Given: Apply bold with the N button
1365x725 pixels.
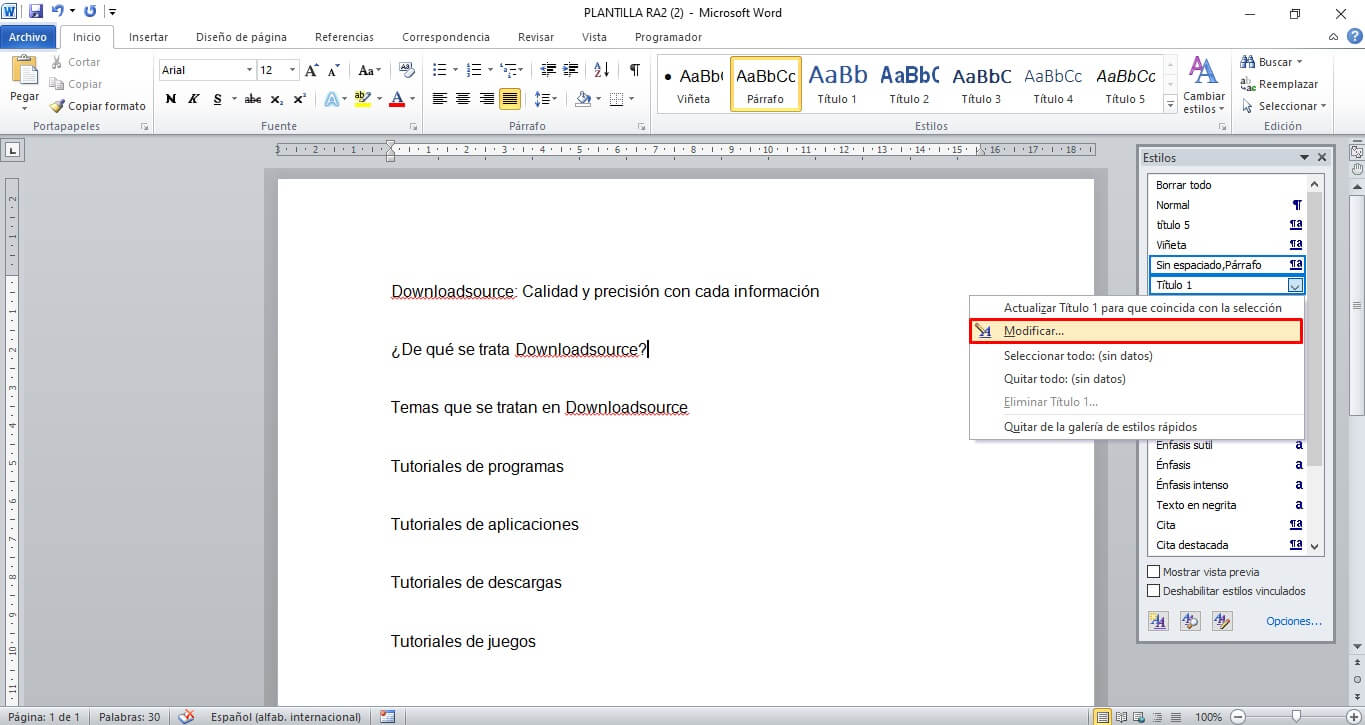Looking at the screenshot, I should (170, 99).
